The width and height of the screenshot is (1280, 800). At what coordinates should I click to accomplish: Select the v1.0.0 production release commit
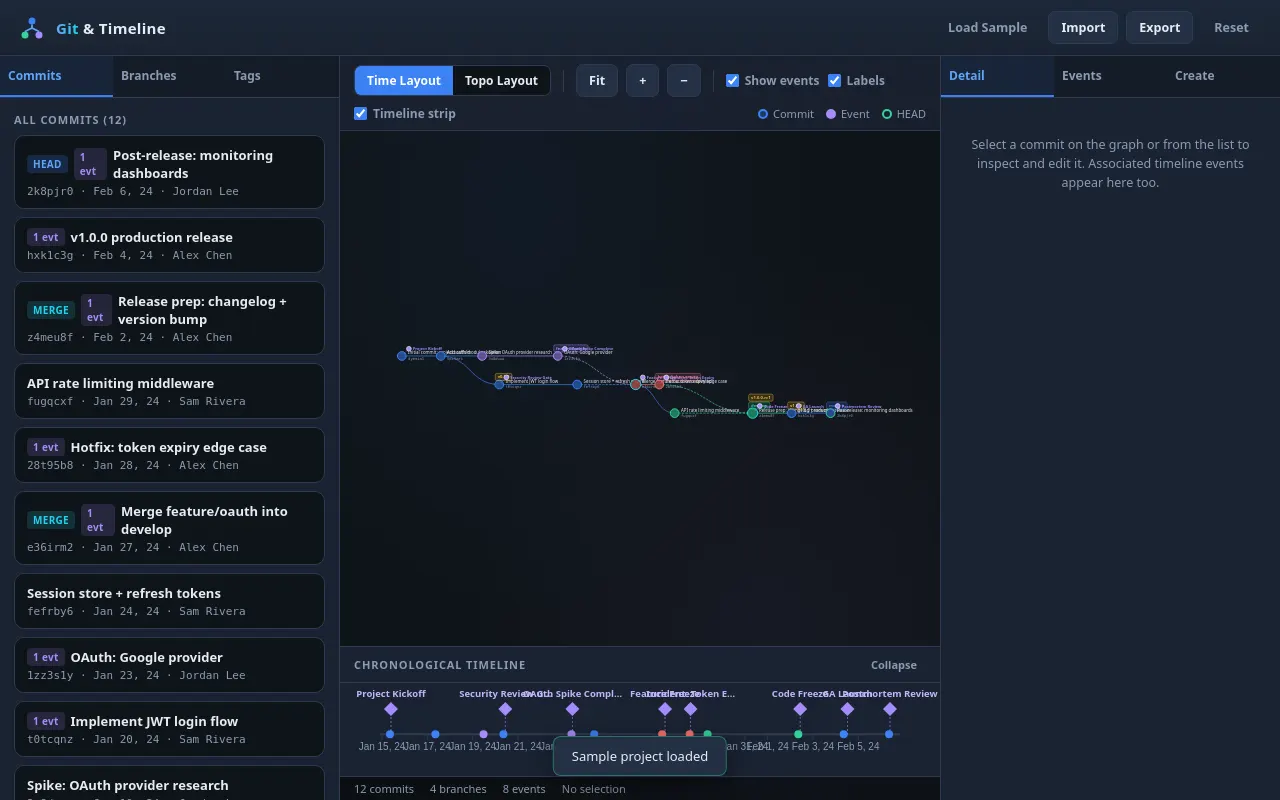(x=169, y=245)
